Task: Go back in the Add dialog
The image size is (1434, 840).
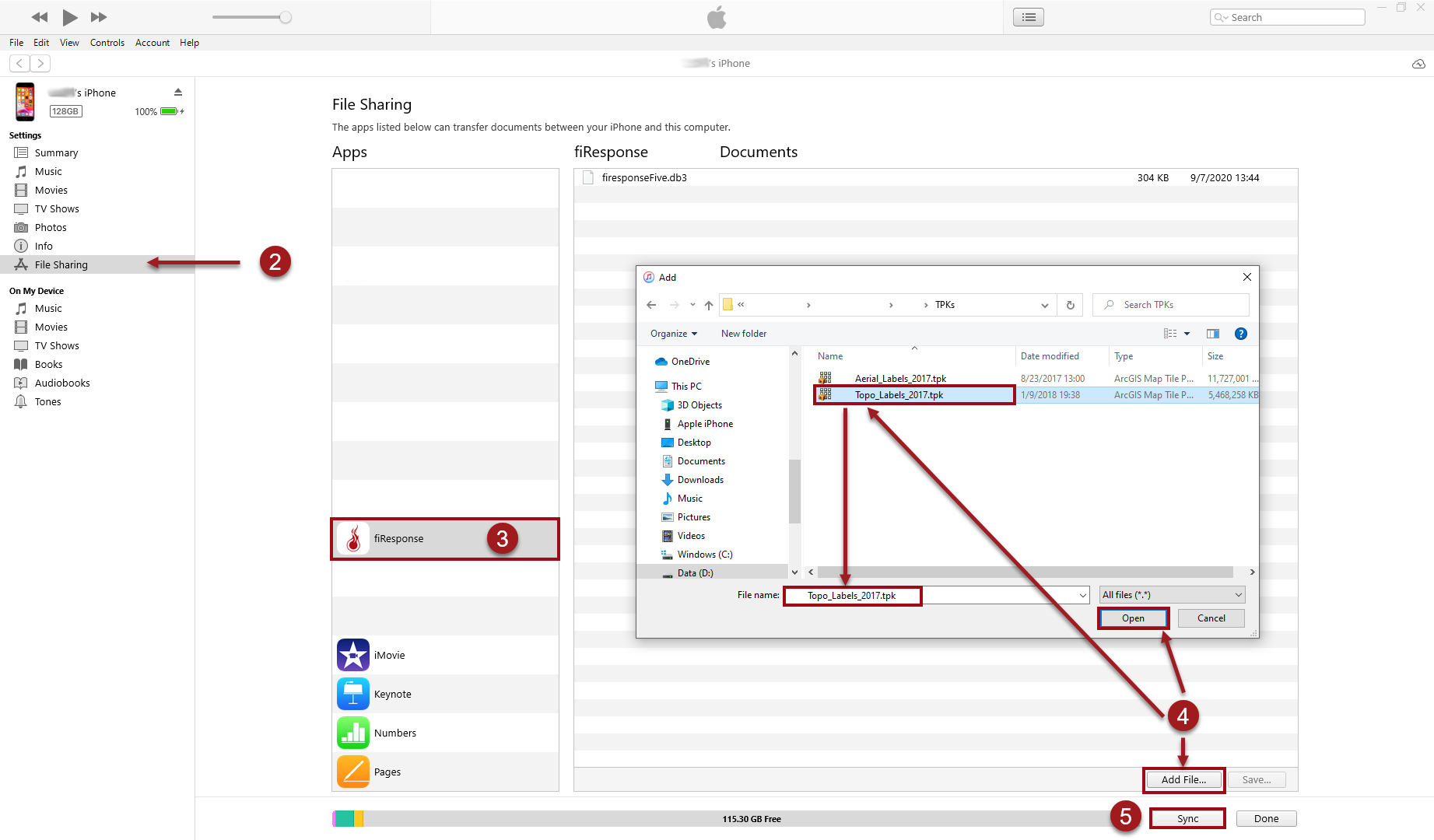Action: coord(651,305)
